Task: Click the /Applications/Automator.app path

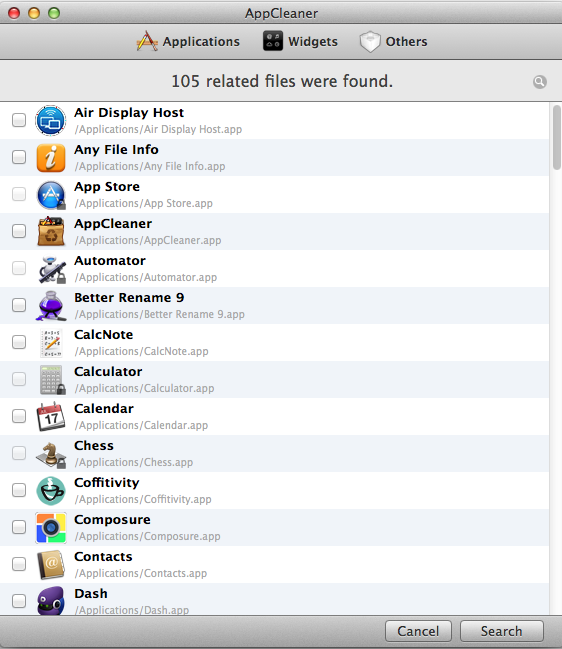Action: [x=146, y=277]
